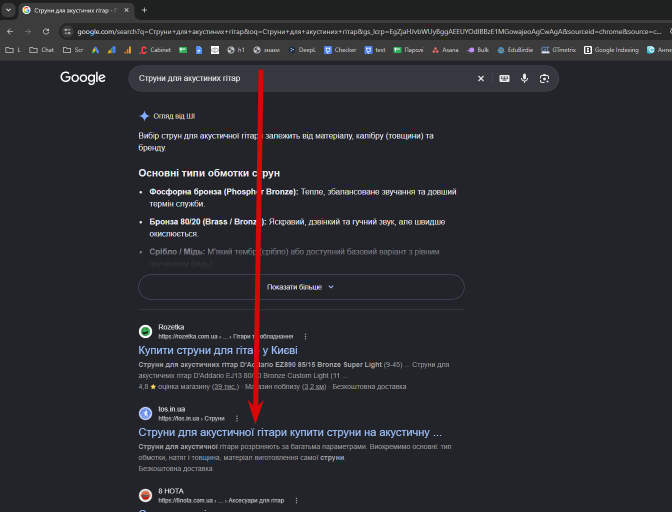
Task: Open Струни для акустичної гітари купити link
Action: (x=290, y=433)
